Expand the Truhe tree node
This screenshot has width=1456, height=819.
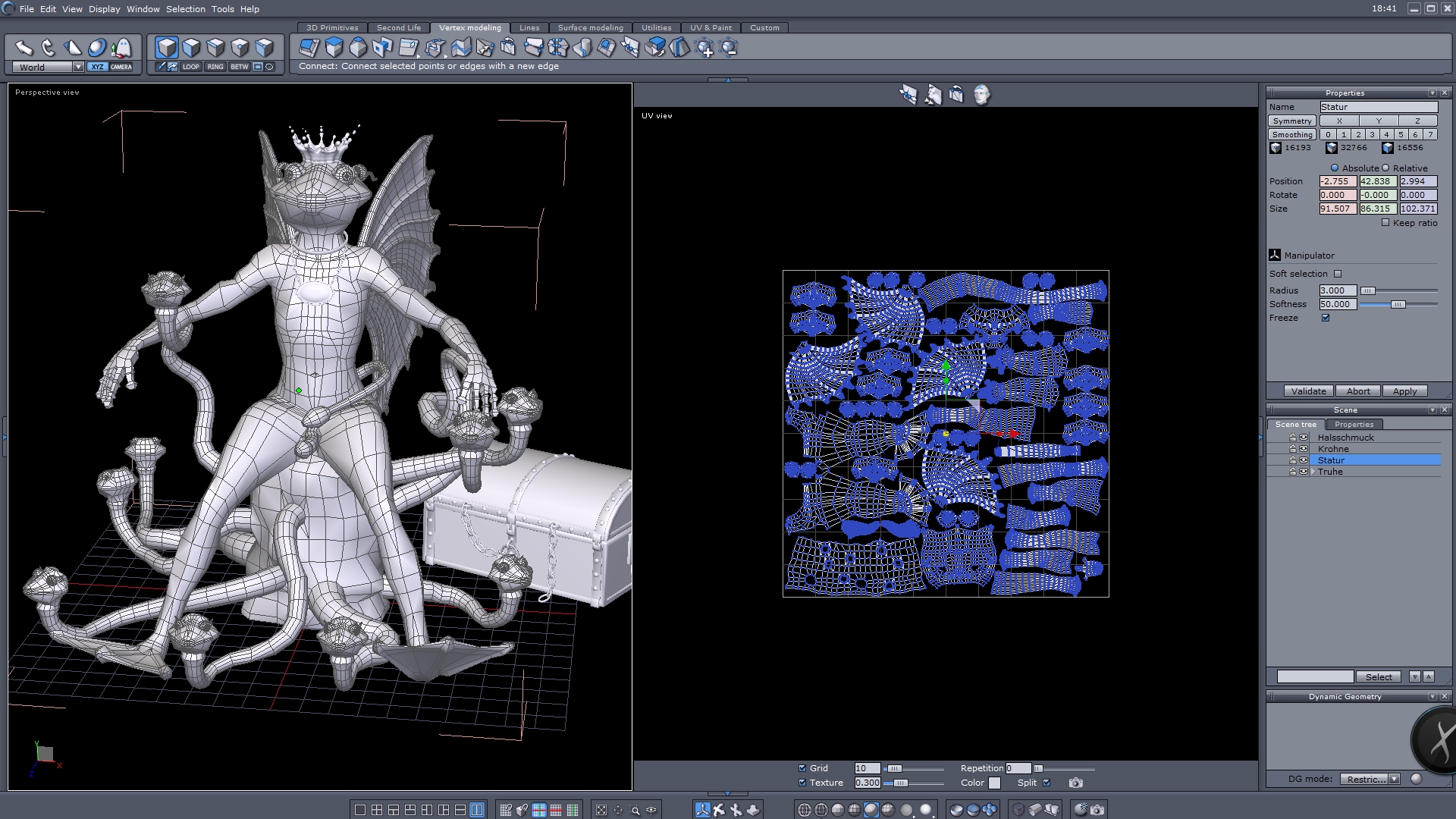[x=1313, y=472]
